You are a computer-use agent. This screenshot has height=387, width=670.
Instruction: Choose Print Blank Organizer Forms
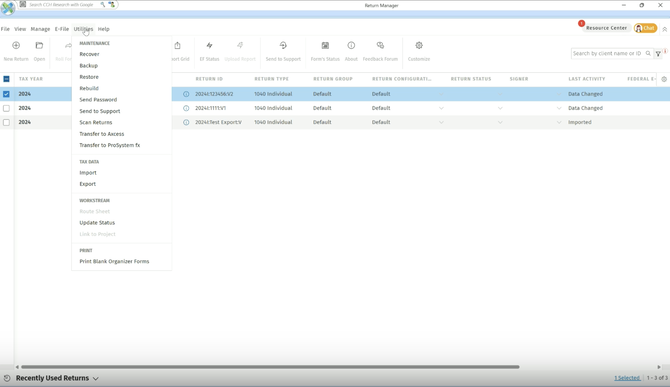pyautogui.click(x=114, y=261)
